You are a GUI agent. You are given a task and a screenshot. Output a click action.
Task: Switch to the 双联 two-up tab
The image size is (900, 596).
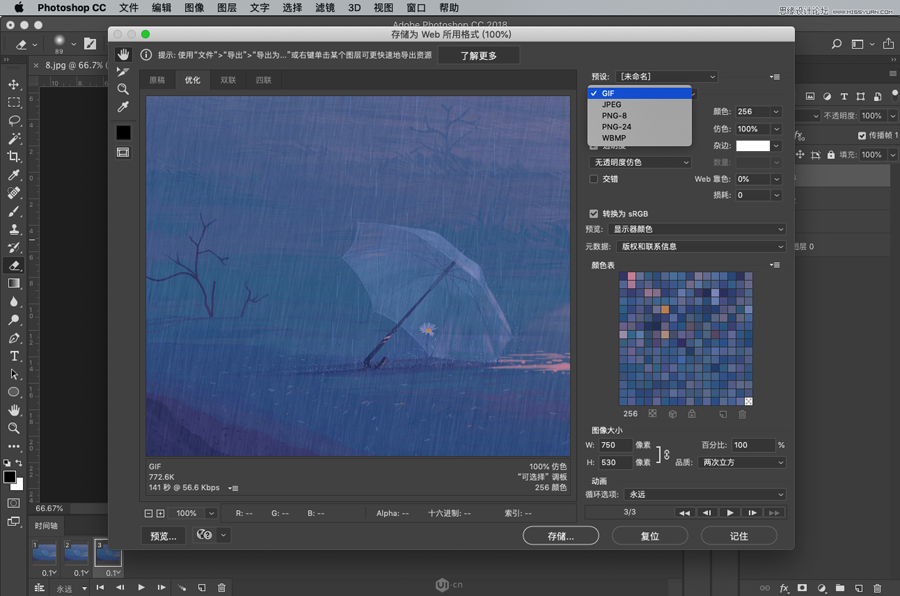pyautogui.click(x=228, y=80)
